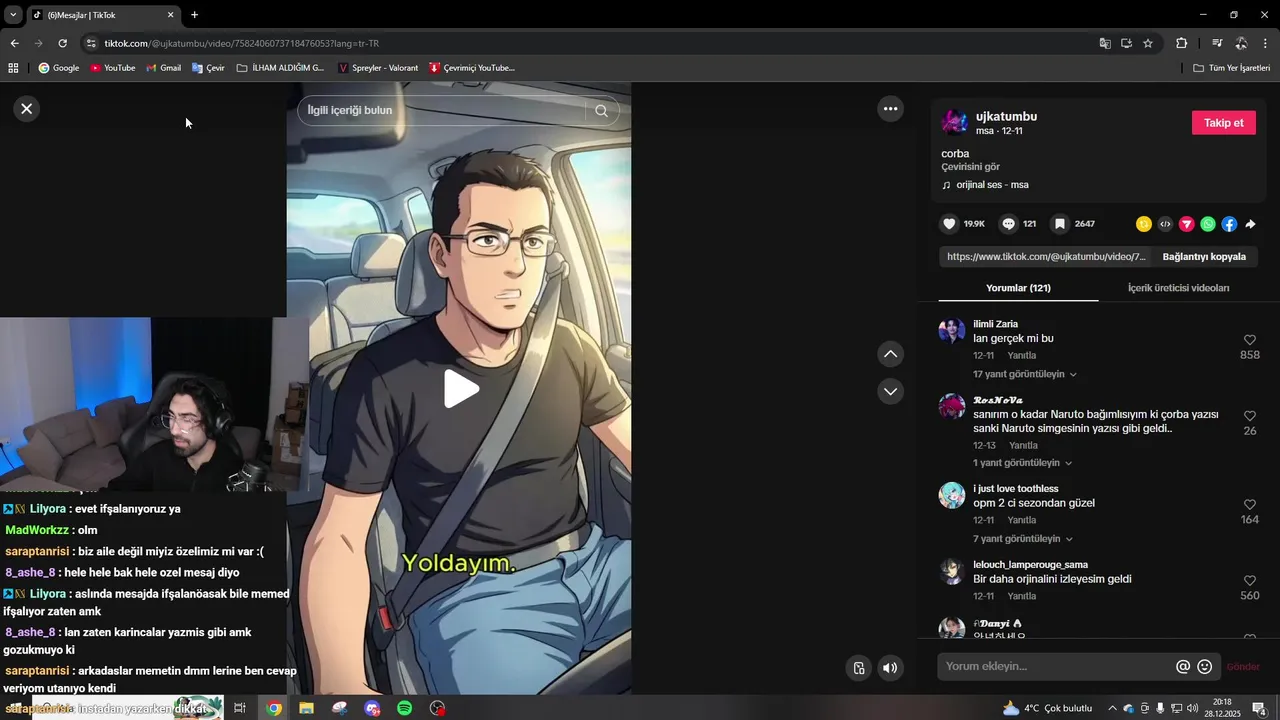Image resolution: width=1280 pixels, height=720 pixels.
Task: Save video with bookmark icon
Action: coord(1059,224)
